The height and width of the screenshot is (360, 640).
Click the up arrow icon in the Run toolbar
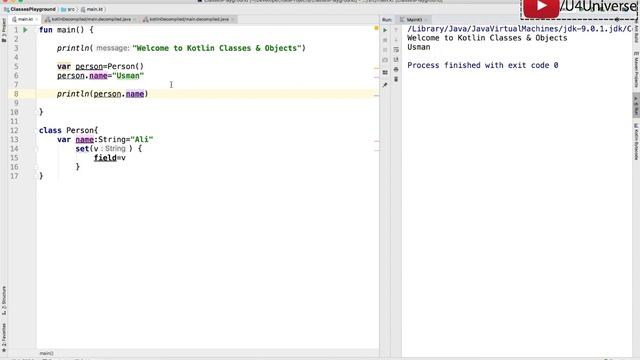click(x=396, y=30)
